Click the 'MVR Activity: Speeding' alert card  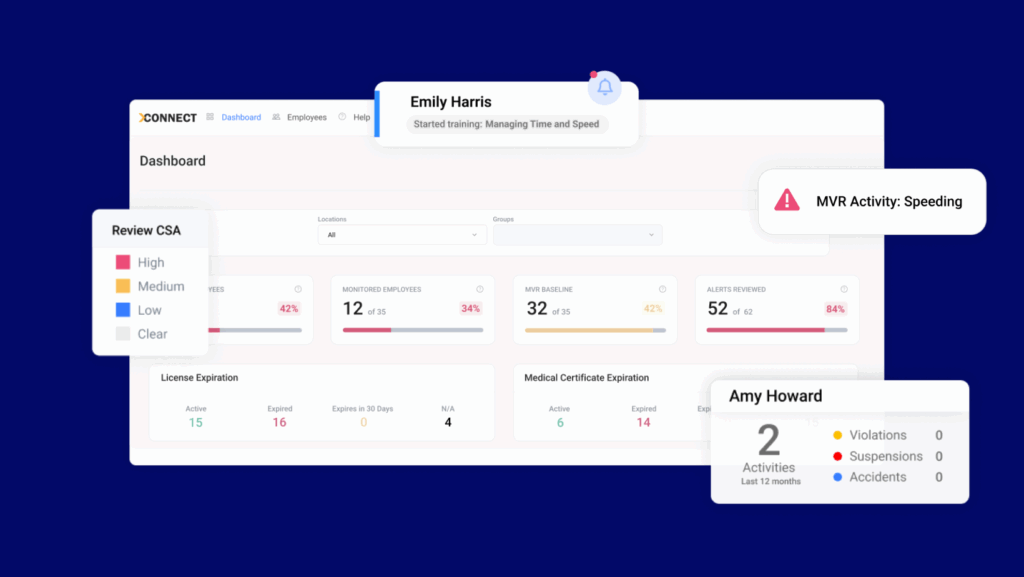tap(872, 202)
